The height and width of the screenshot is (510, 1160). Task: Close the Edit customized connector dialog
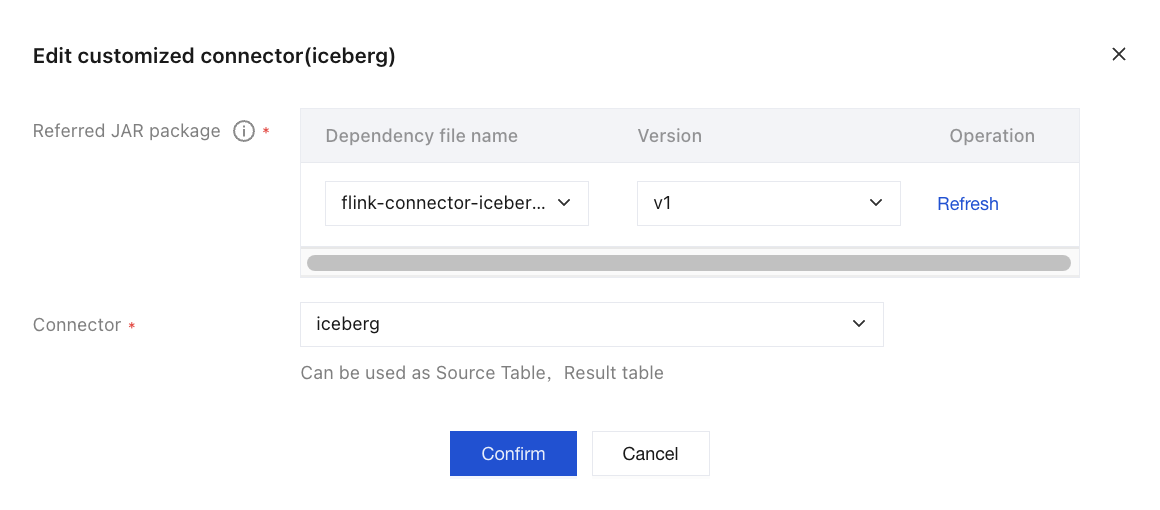(1119, 54)
